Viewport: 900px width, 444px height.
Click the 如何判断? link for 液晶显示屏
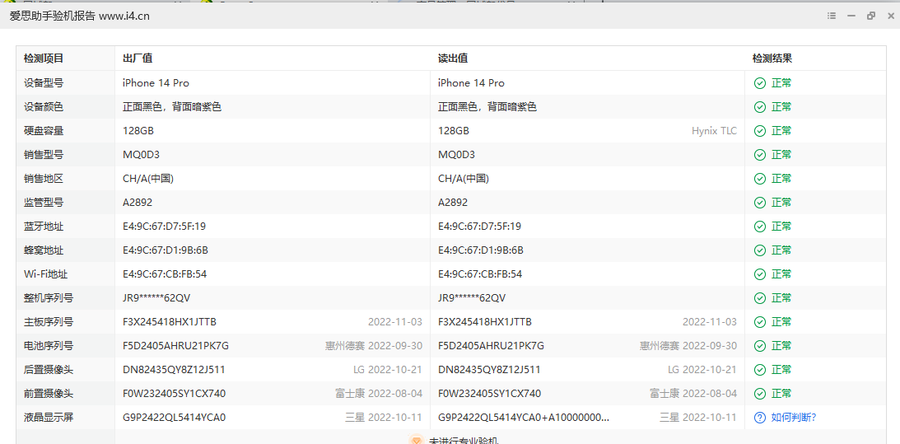click(x=793, y=418)
